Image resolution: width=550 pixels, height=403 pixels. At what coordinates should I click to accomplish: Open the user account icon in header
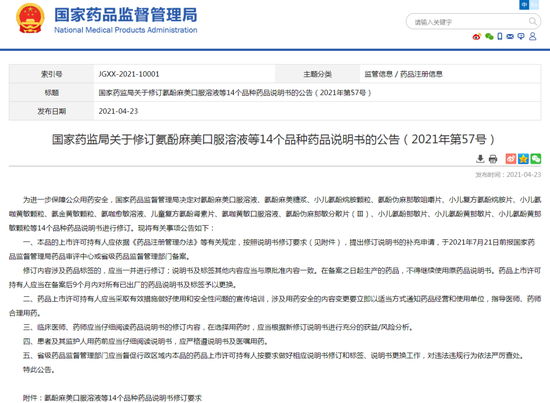point(532,36)
